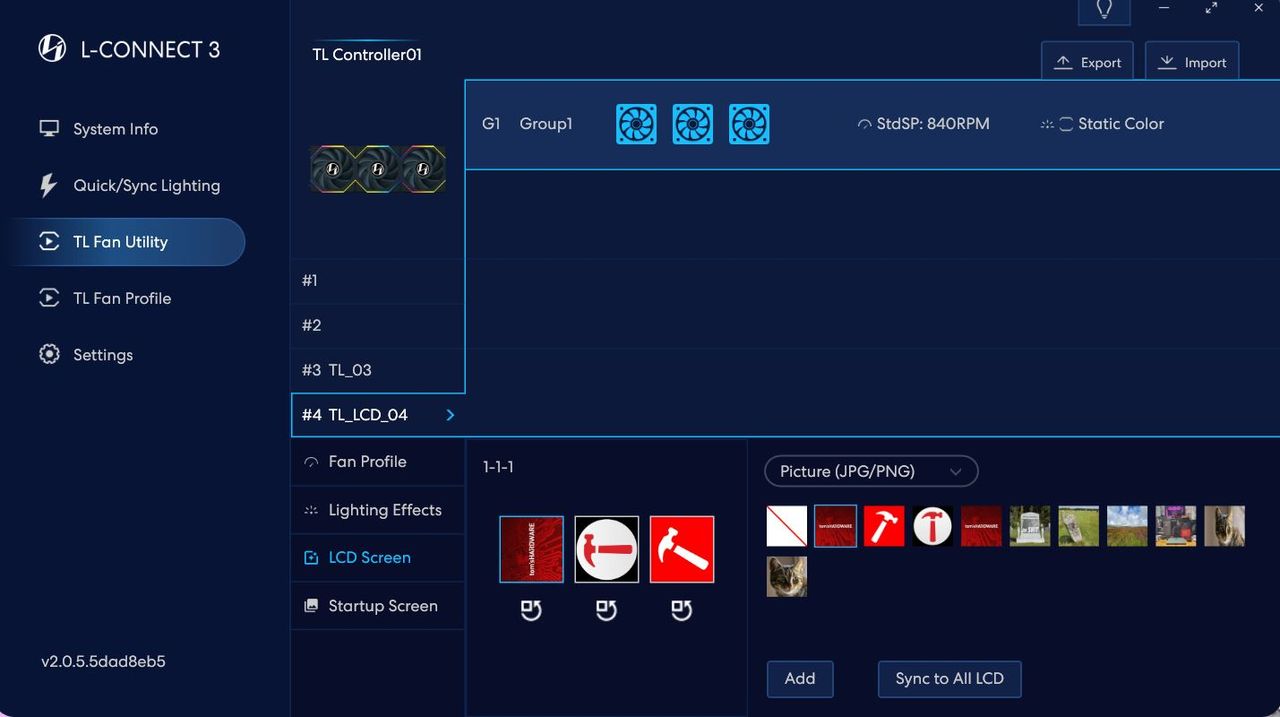Screen dimensions: 1280x717
Task: Open the Picture (JPG/PNG) dropdown
Action: (871, 471)
